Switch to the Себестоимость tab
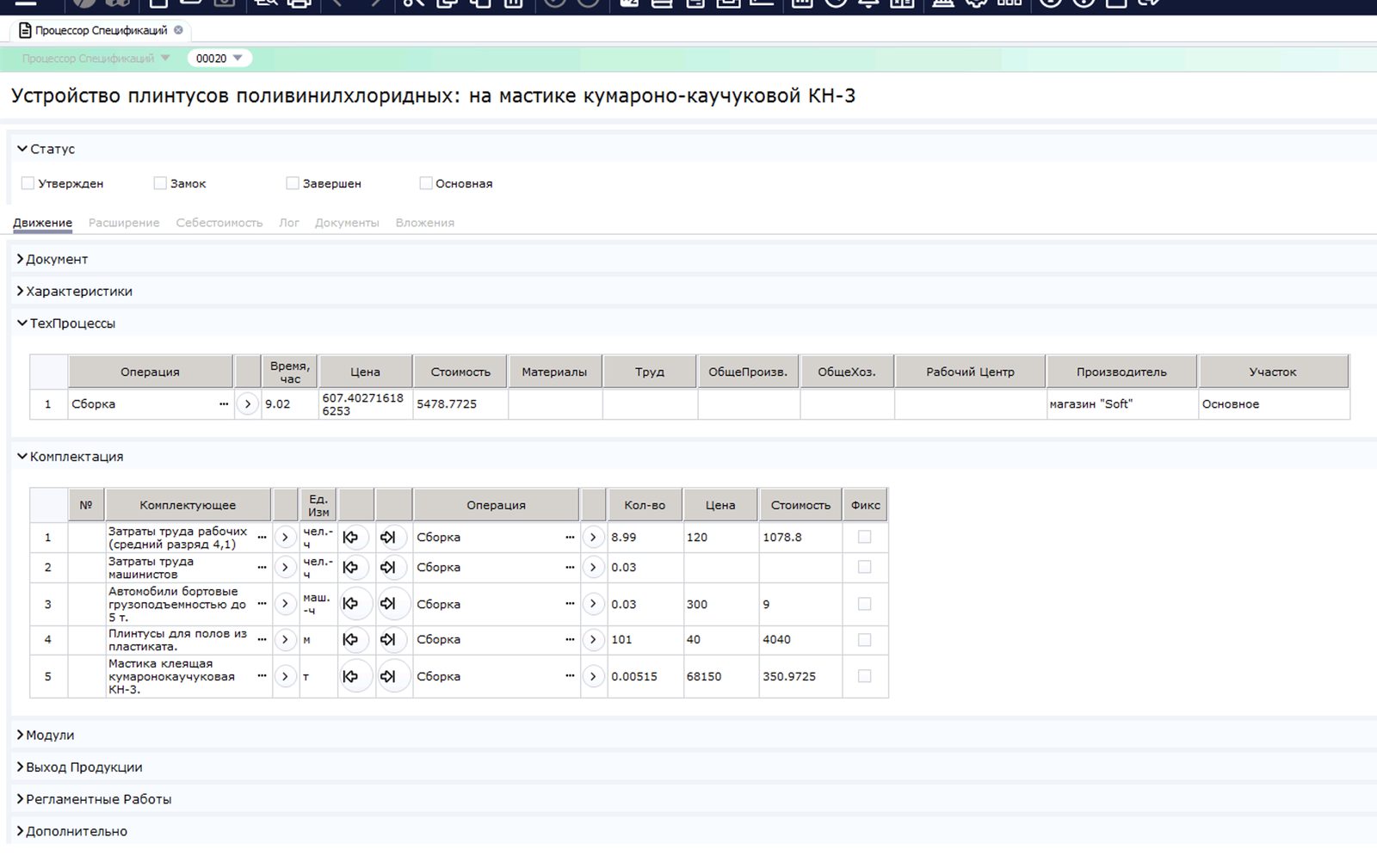Image resolution: width=1377 pixels, height=868 pixels. (219, 223)
